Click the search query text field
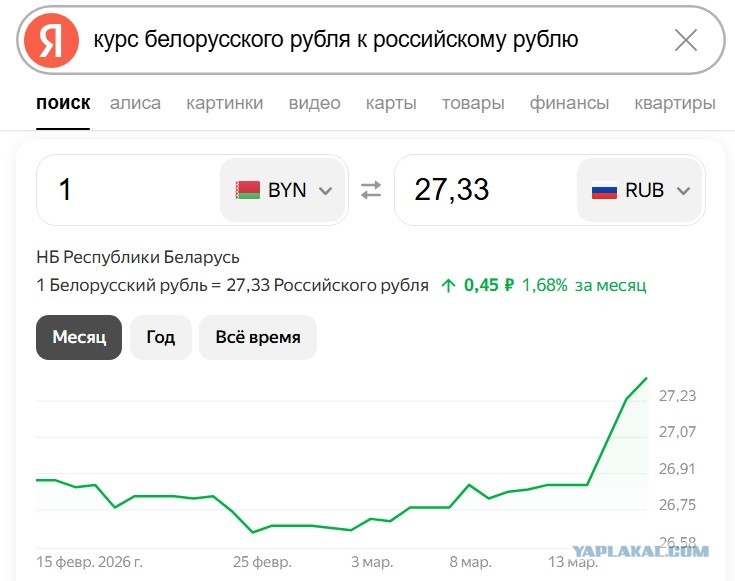Screen dimensions: 735x581 (370, 40)
